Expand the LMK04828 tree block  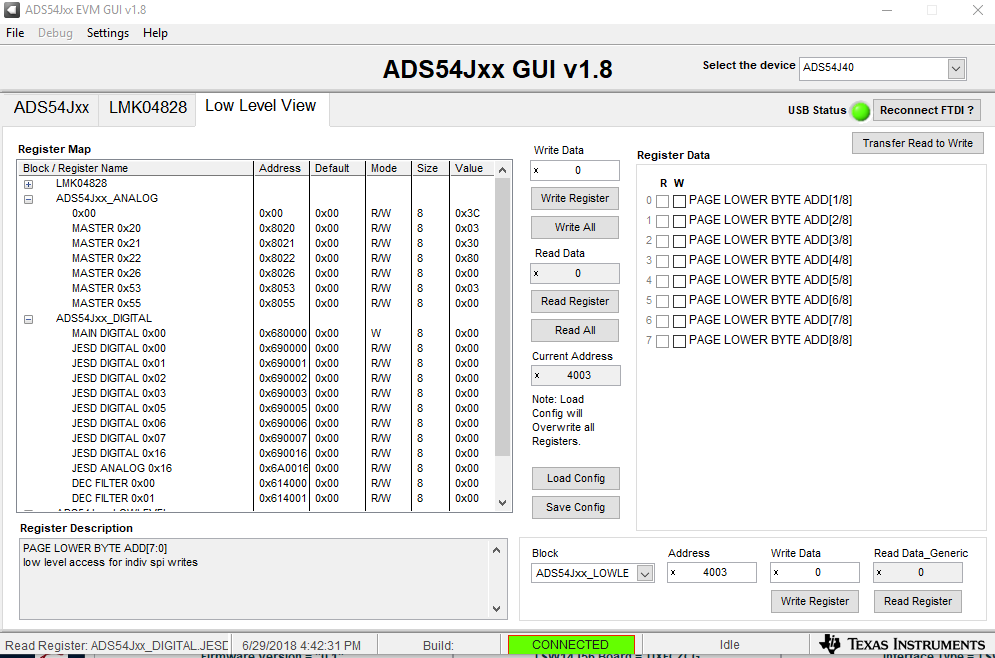tap(29, 184)
